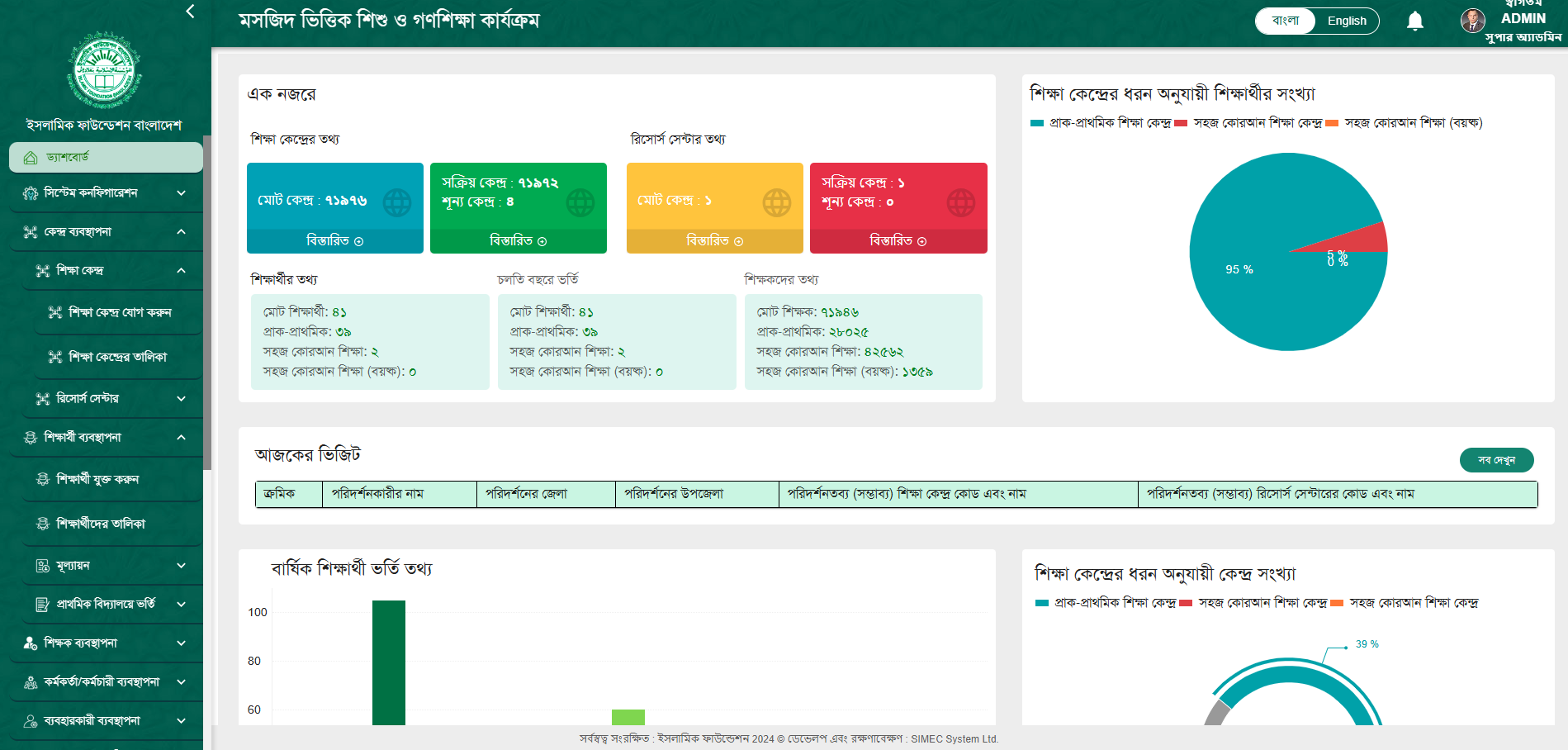Switch language to English

tap(1347, 21)
